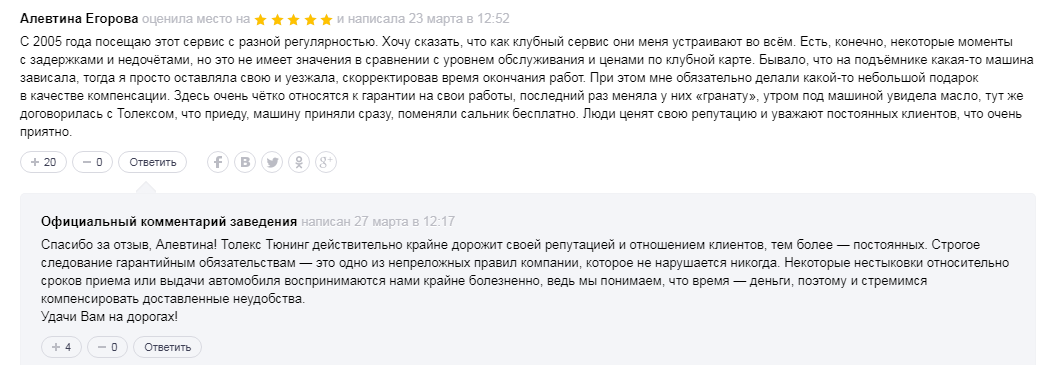The image size is (1045, 365).
Task: Downvote the review with −0 button
Action: click(x=93, y=162)
